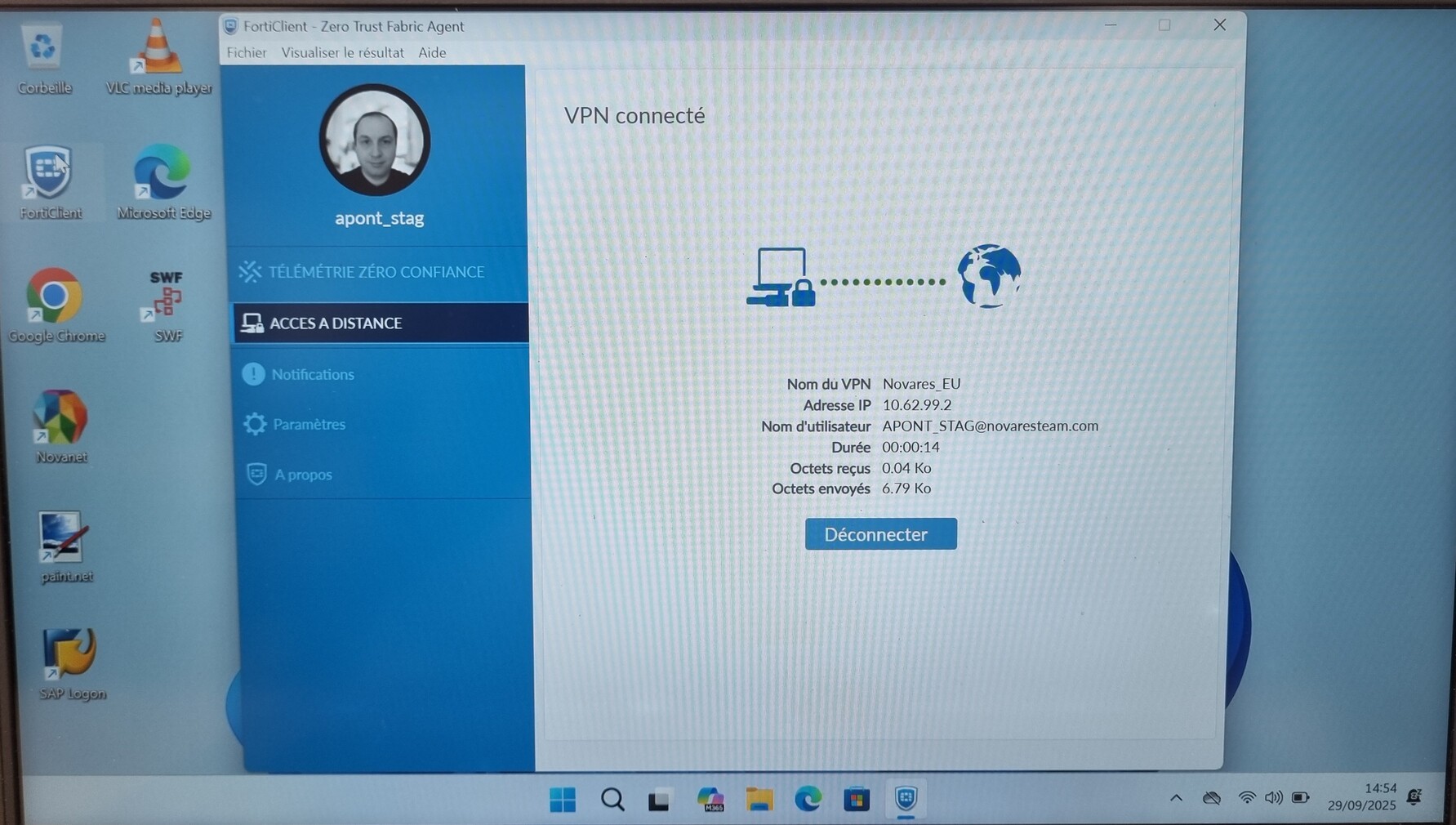
Task: Open Visualiser le résultat menu
Action: pos(342,52)
